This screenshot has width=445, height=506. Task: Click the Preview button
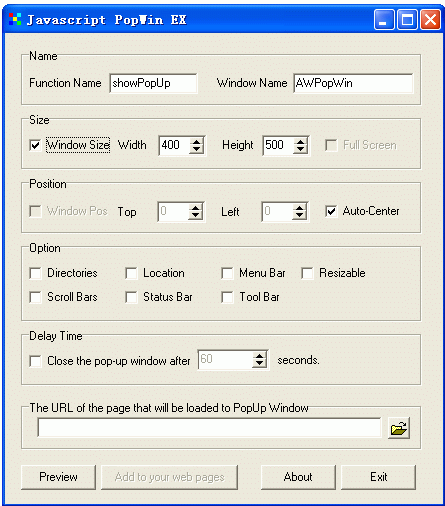point(58,477)
